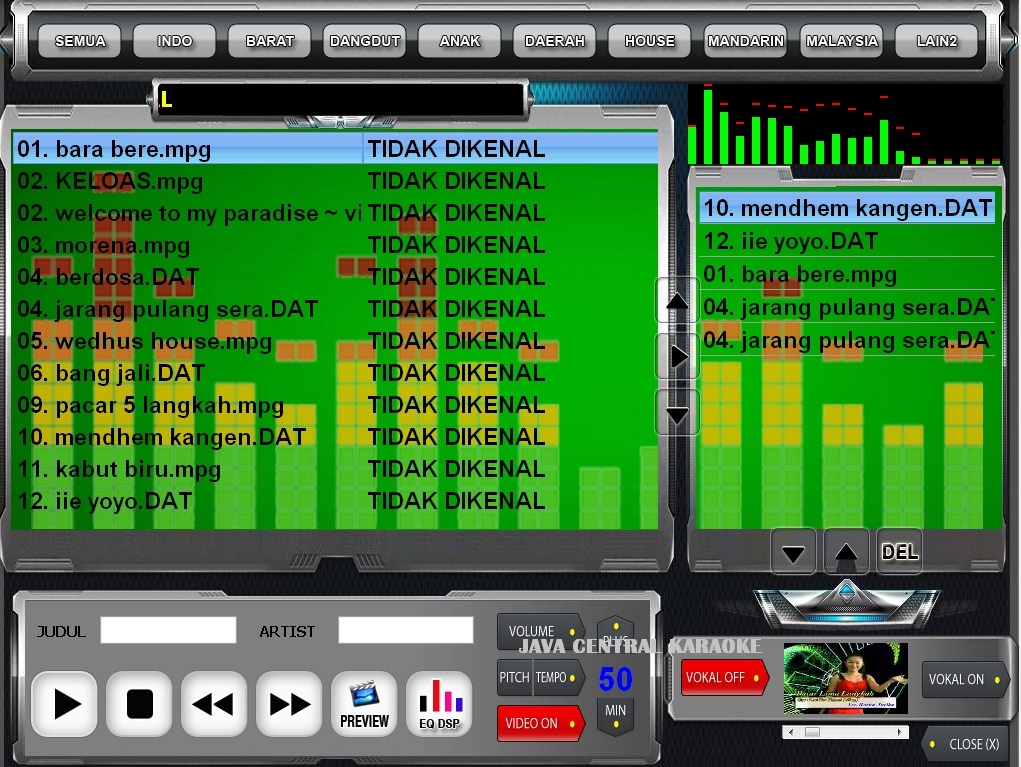Image resolution: width=1021 pixels, height=767 pixels.
Task: Move playlist item up arrow
Action: pos(846,552)
